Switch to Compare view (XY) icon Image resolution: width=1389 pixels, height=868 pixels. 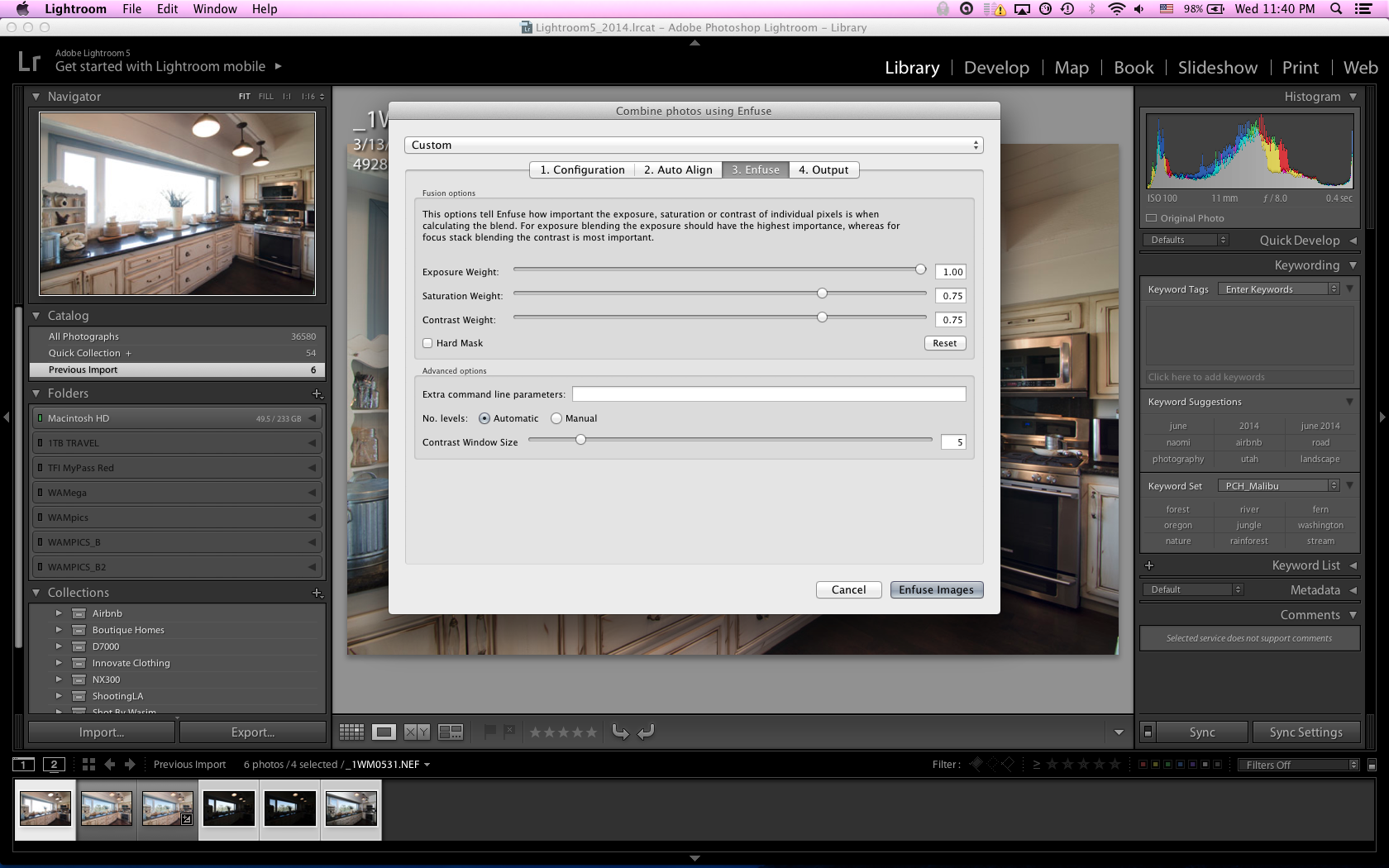pyautogui.click(x=417, y=732)
